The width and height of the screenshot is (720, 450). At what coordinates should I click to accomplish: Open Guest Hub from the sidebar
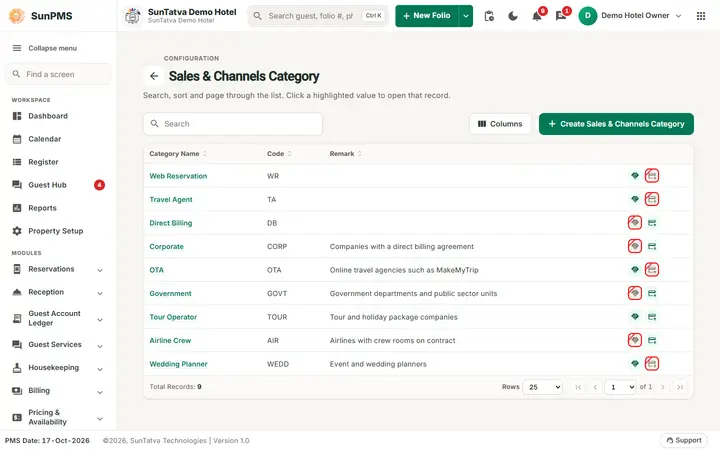coord(58,185)
